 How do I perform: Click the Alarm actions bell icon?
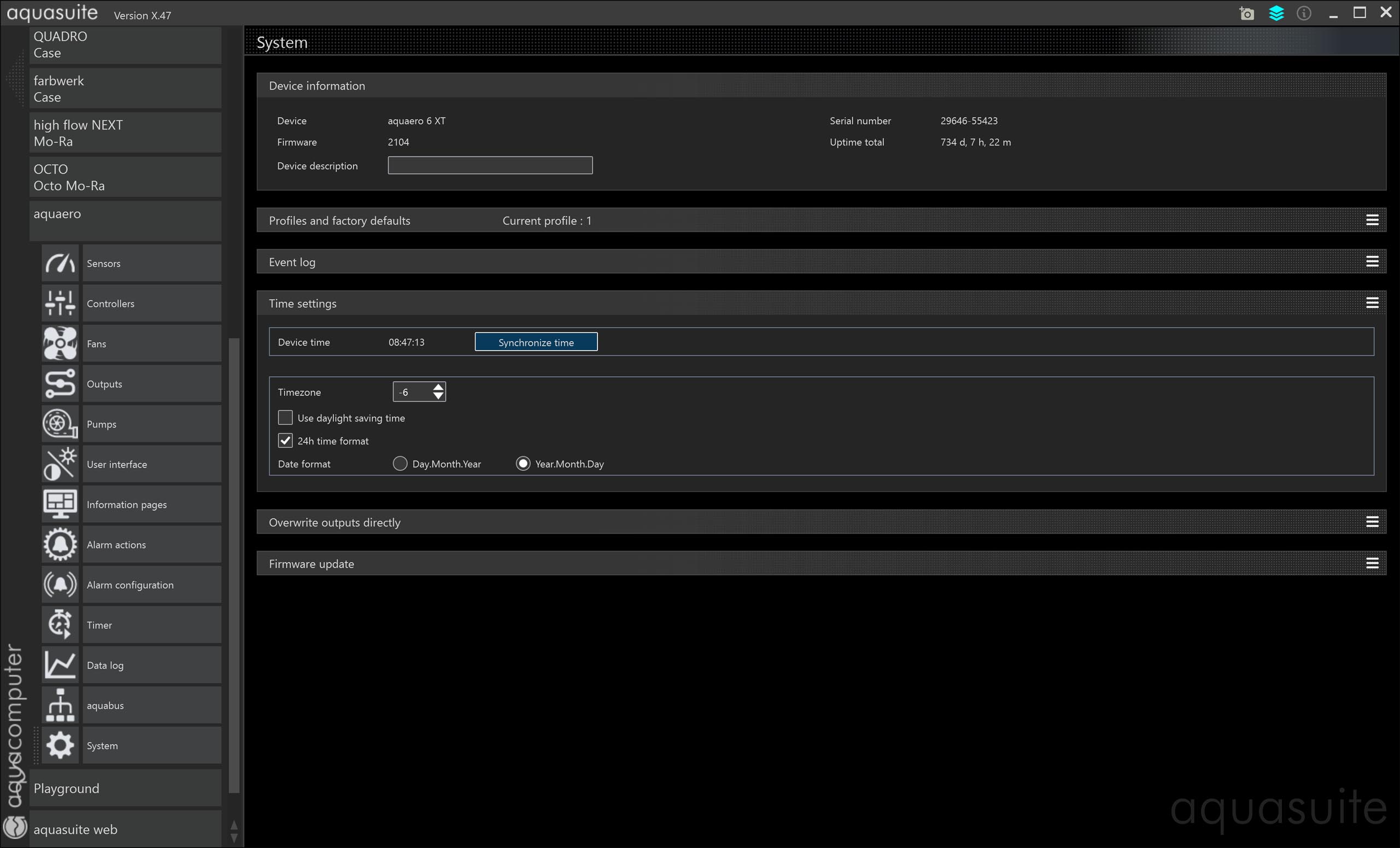(60, 545)
